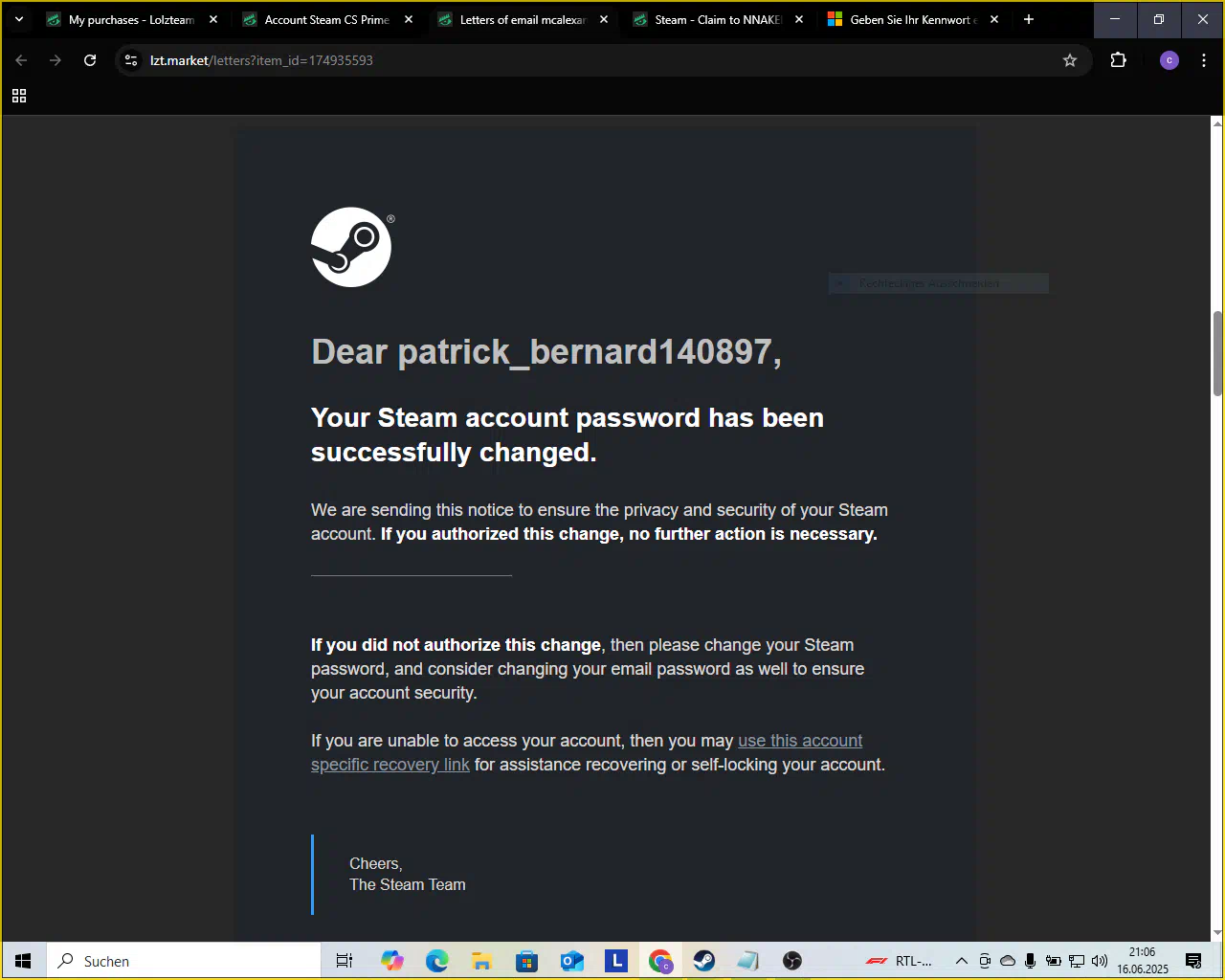Open the clock showing 21:06
The width and height of the screenshot is (1225, 980).
(x=1143, y=961)
